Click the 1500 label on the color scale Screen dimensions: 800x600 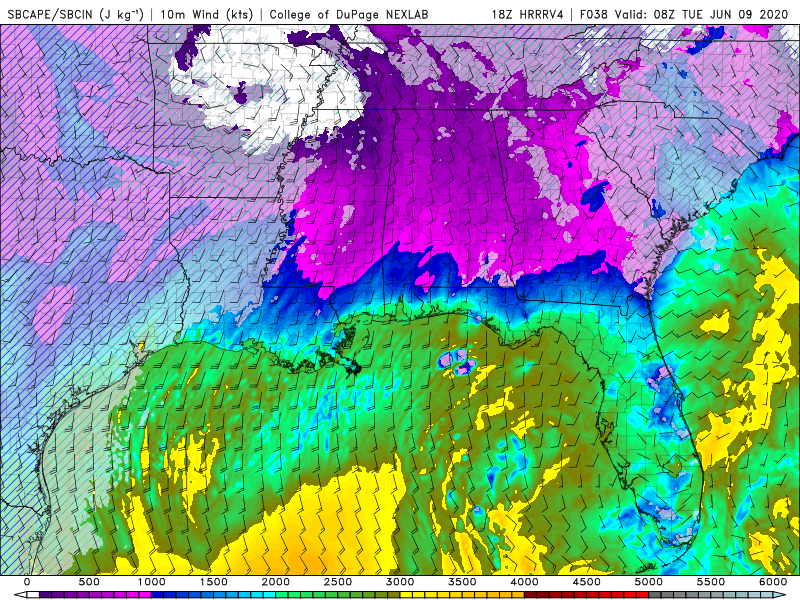coord(214,582)
